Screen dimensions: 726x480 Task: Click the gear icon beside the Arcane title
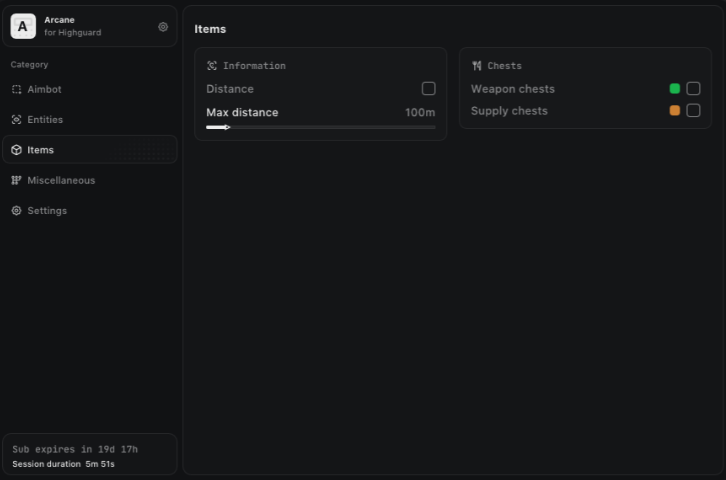pos(163,27)
